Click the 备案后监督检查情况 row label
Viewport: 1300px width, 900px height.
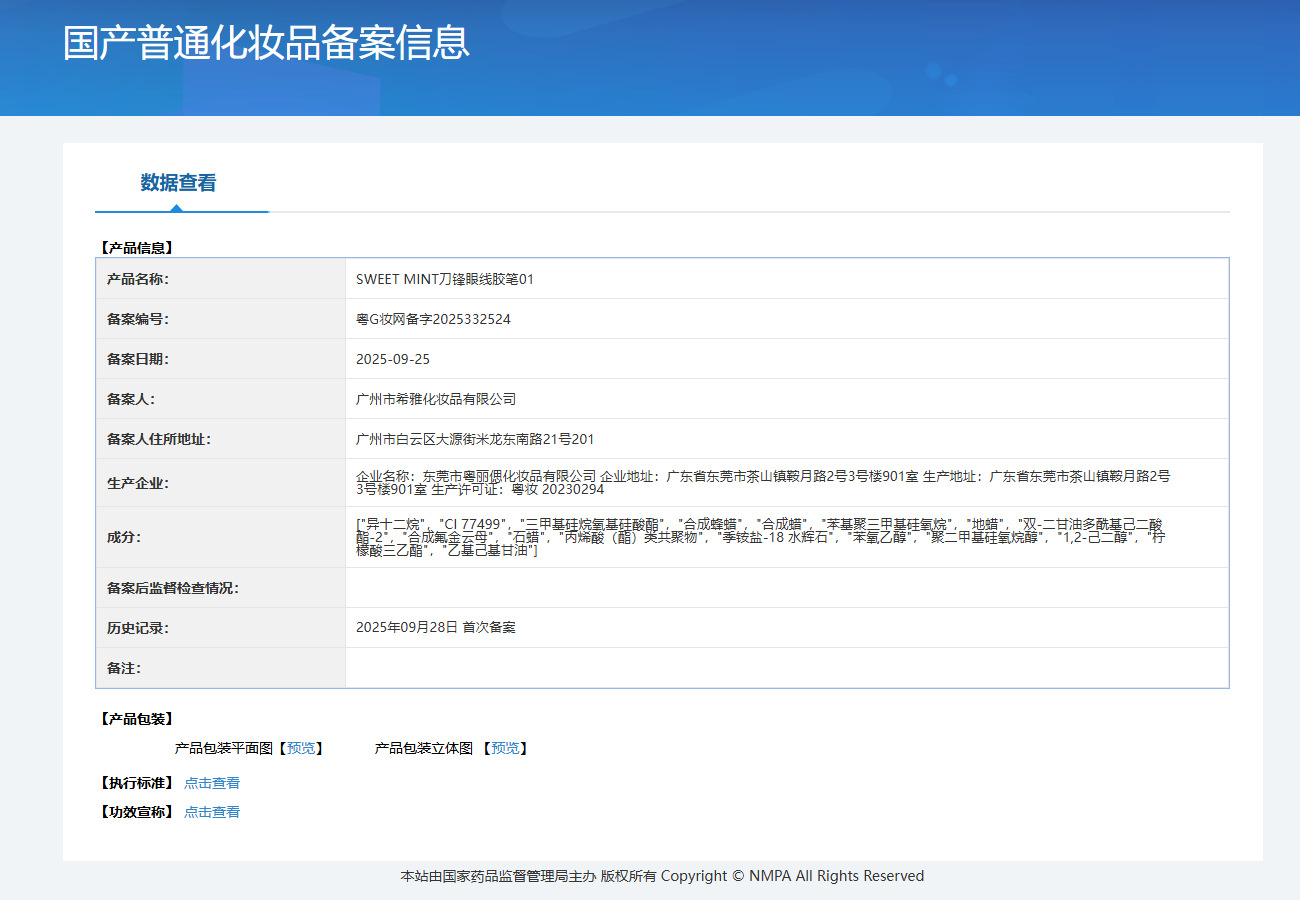[173, 588]
